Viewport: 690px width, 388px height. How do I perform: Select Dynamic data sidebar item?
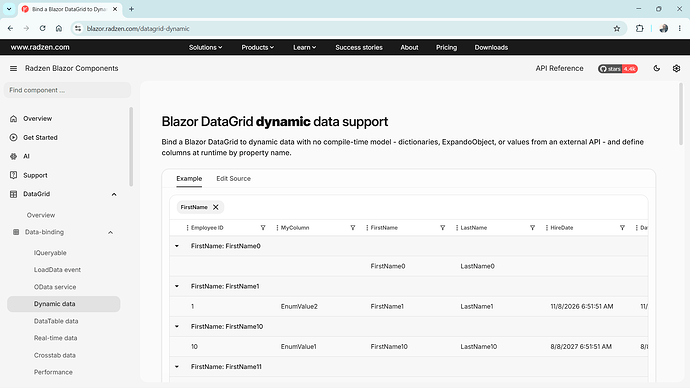[64, 304]
